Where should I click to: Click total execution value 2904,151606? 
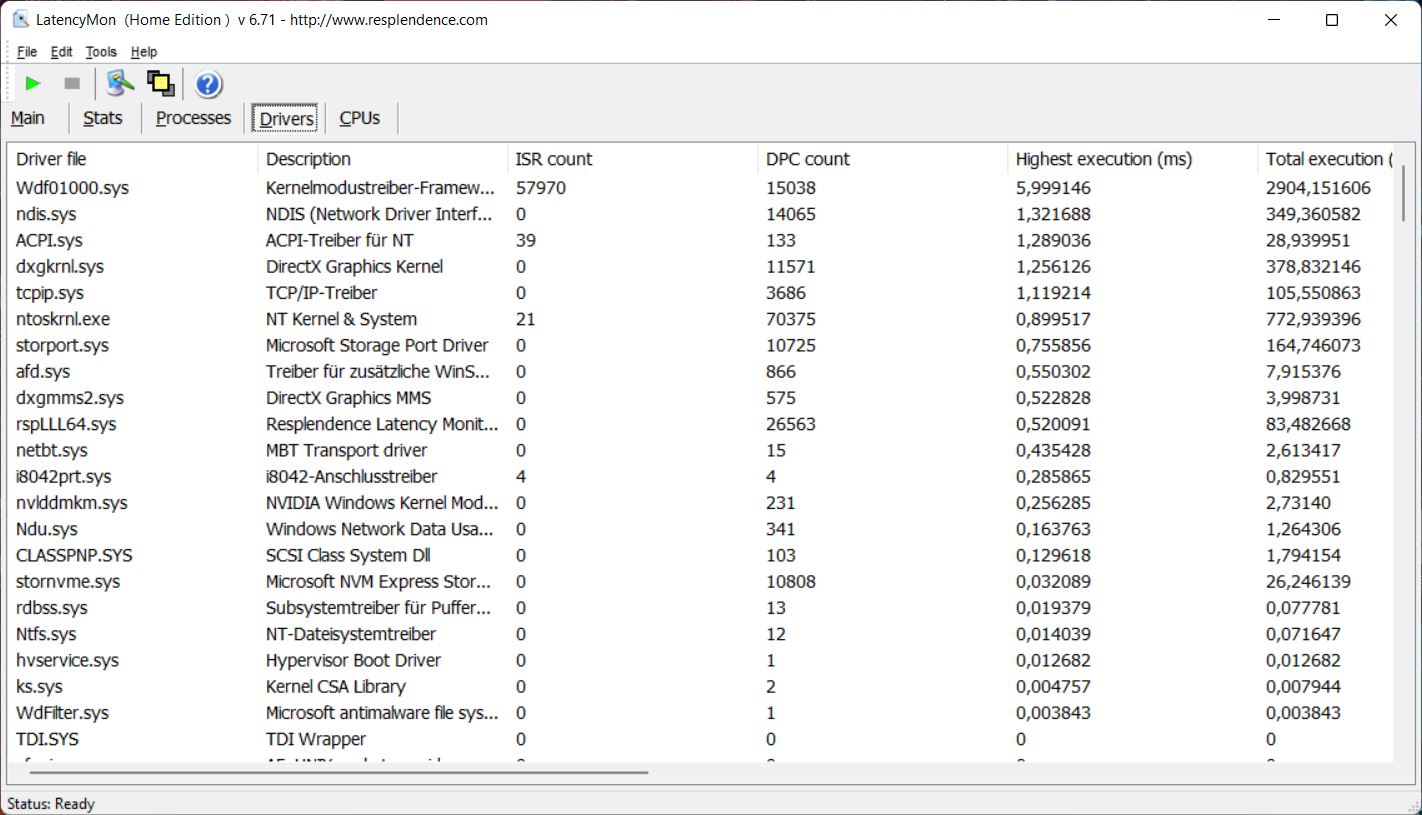pyautogui.click(x=1318, y=188)
